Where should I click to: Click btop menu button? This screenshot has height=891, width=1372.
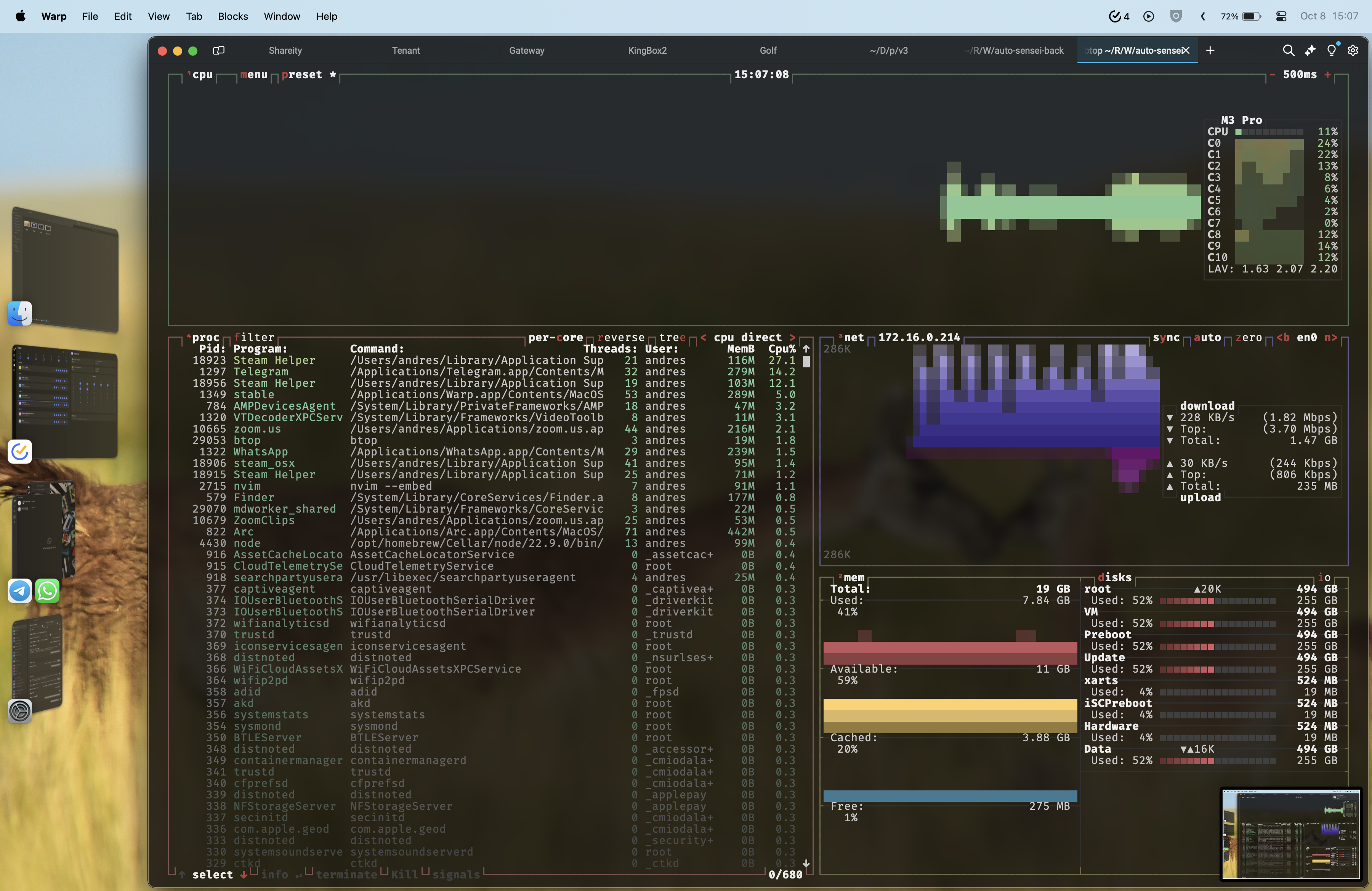click(254, 74)
